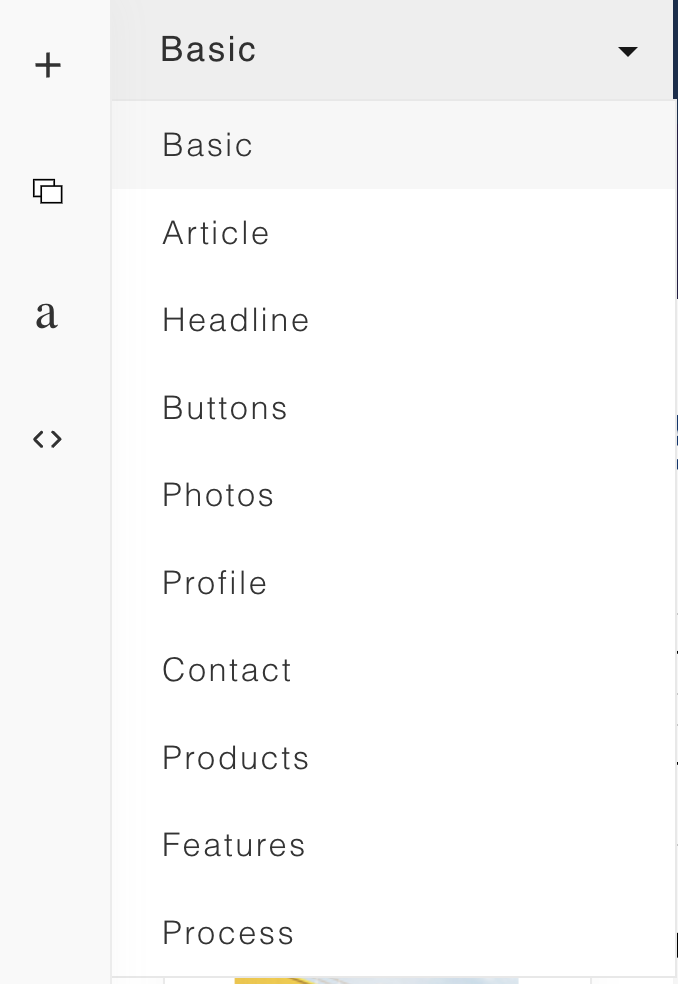The width and height of the screenshot is (678, 984).
Task: Click the Basic dropdown header field
Action: coord(392,50)
